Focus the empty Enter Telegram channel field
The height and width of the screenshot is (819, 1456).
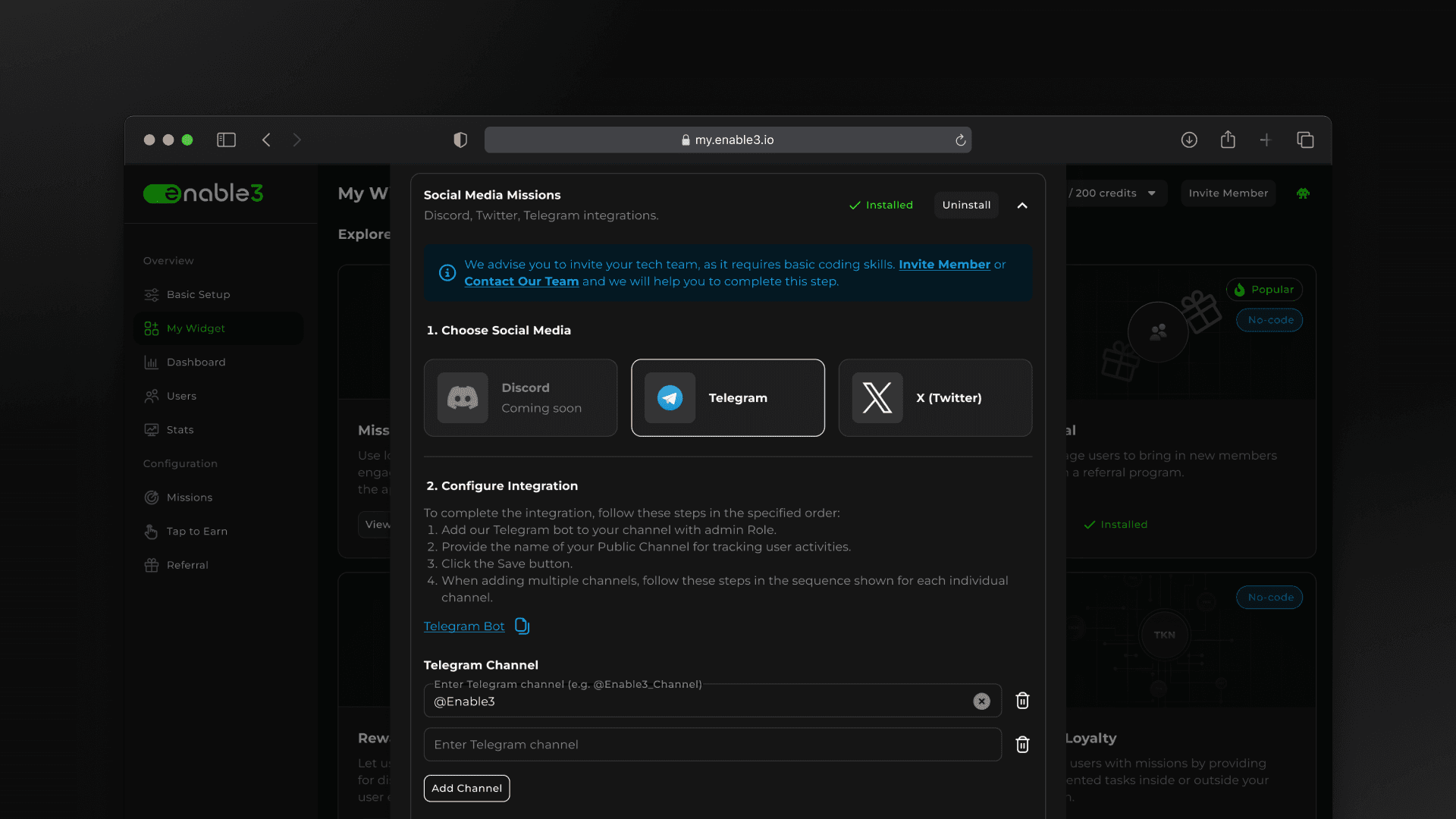coord(713,745)
